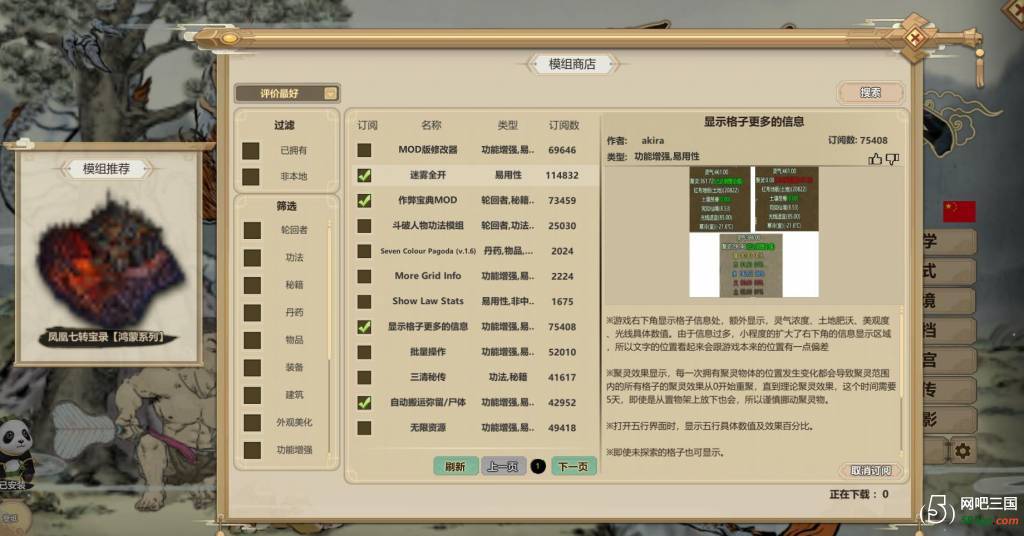Viewport: 1024px width, 536px height.
Task: Click the author name akira
Action: 652,140
